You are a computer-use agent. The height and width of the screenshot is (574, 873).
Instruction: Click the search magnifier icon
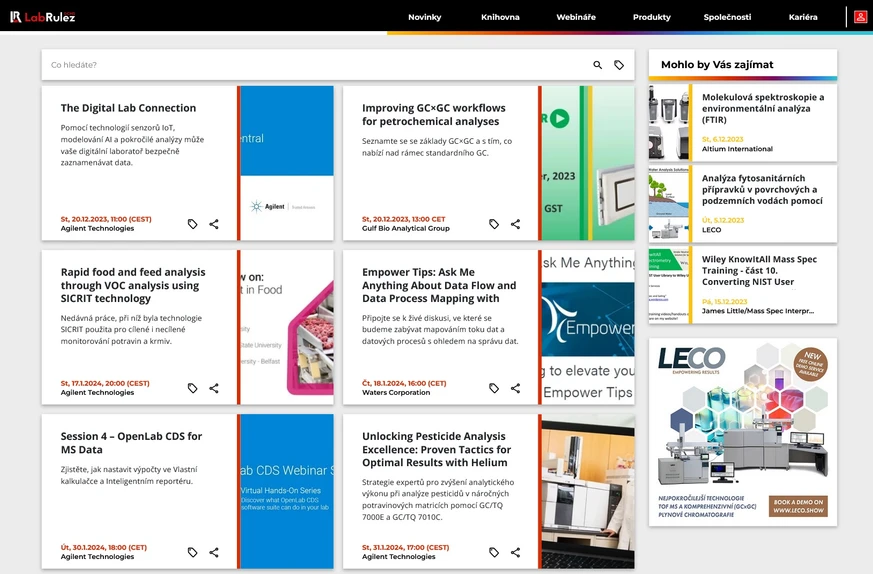597,65
